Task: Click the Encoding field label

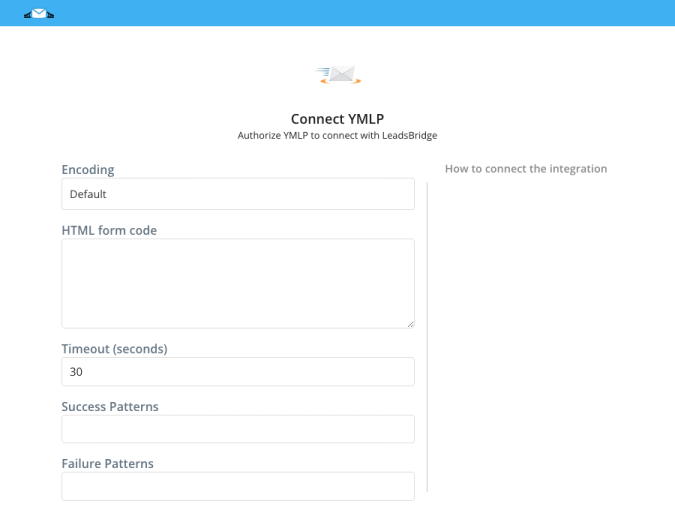Action: coord(88,170)
